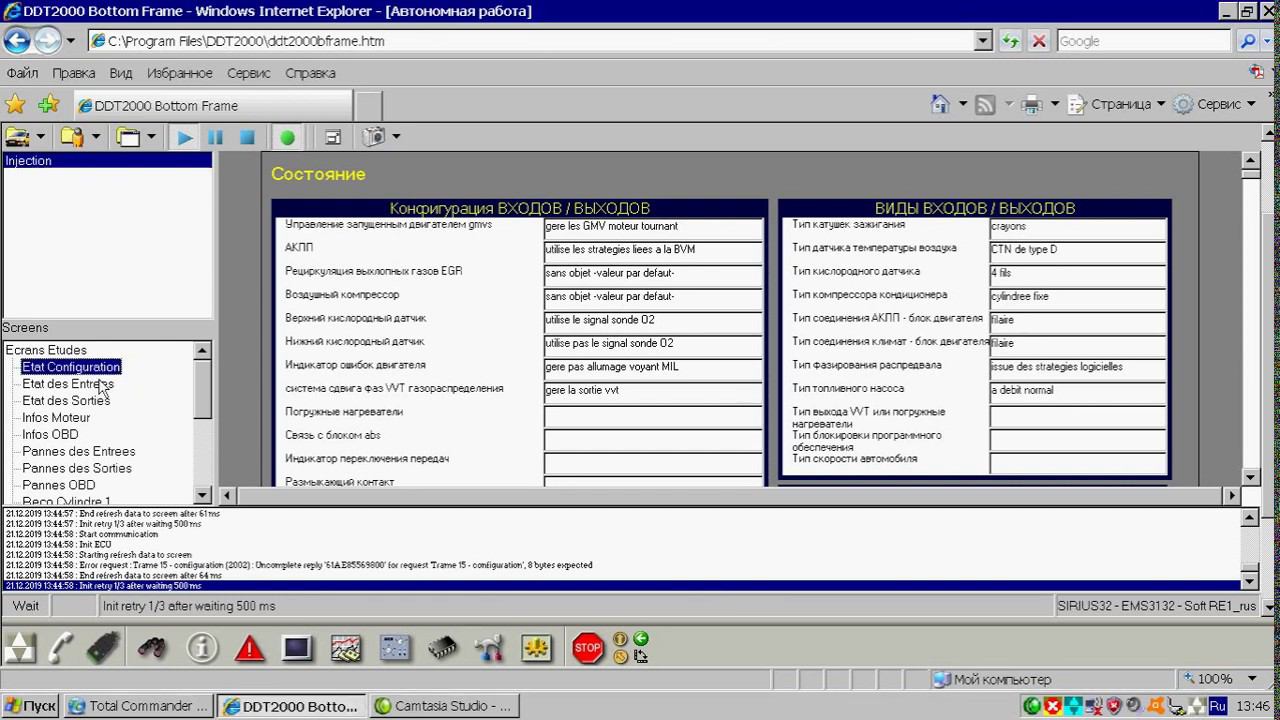Switch to DDT2000 Bottom Frame tab
The image size is (1280, 720).
click(213, 106)
